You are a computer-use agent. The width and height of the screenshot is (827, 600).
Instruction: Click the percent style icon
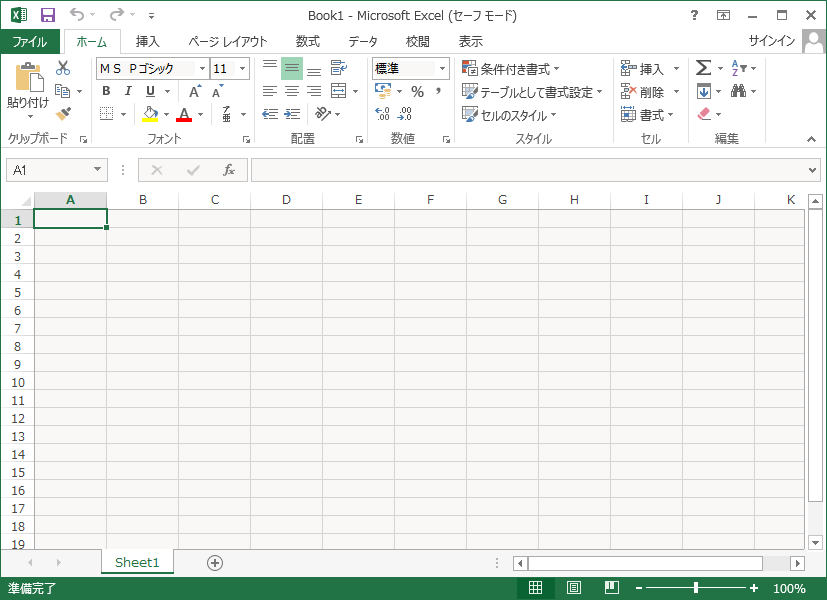click(x=417, y=92)
